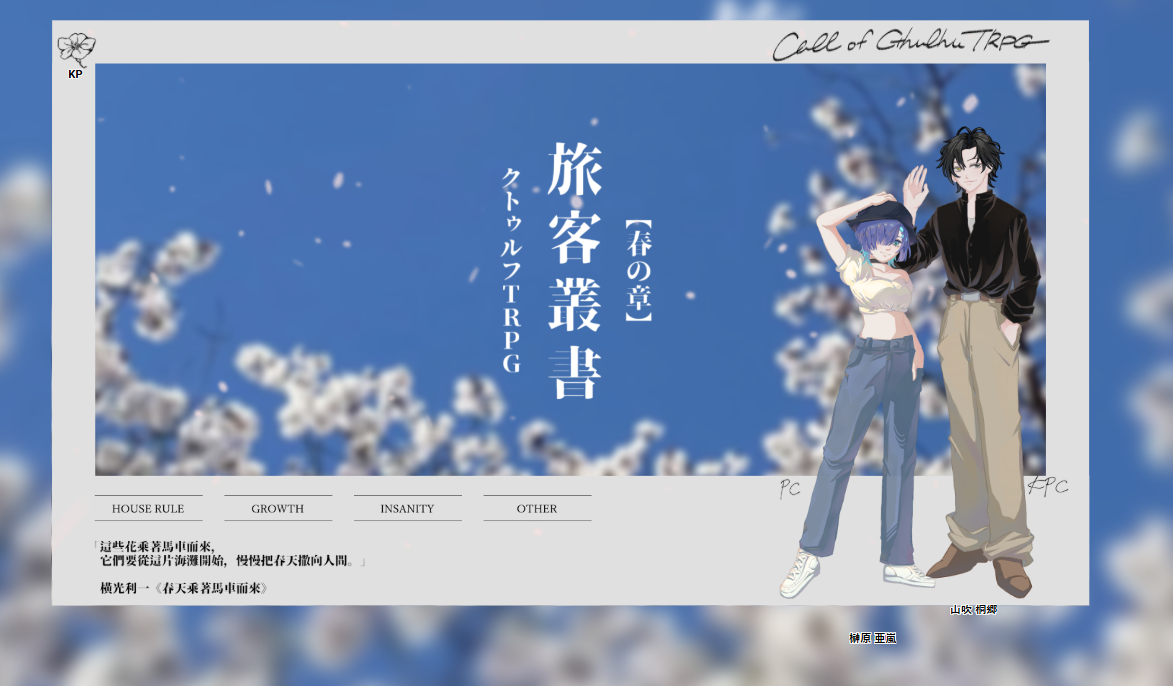Open the GROWTH section

[x=278, y=508]
